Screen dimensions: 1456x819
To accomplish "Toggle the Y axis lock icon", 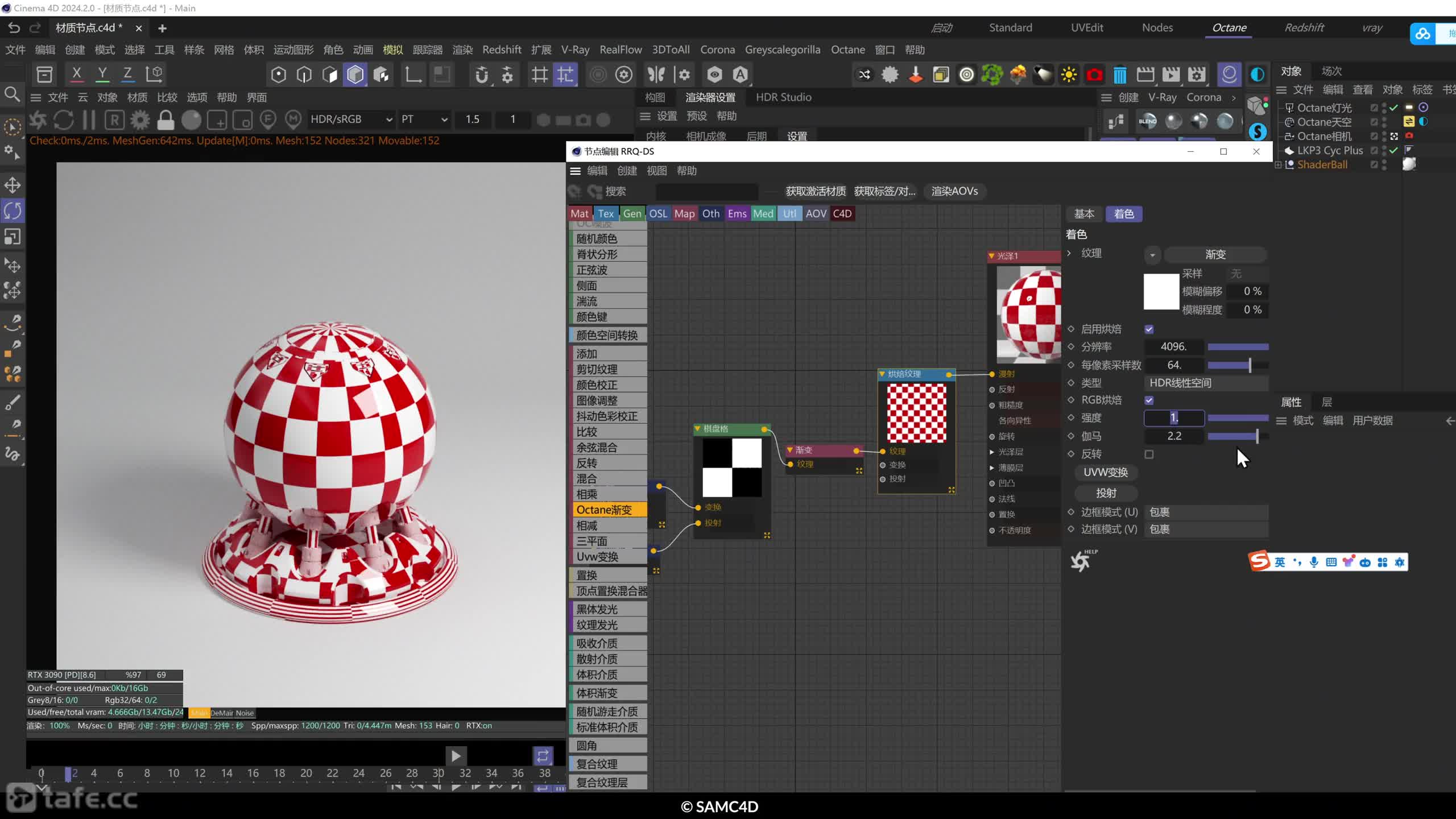I will [x=102, y=74].
